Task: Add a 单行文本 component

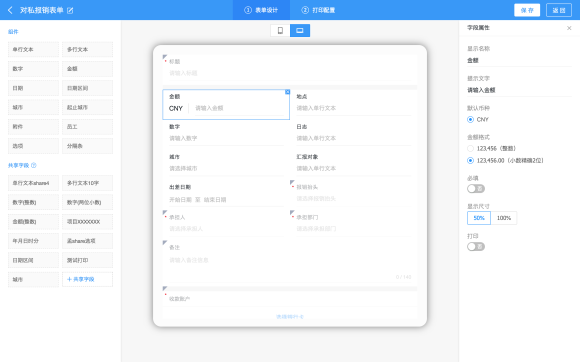Action: [33, 50]
